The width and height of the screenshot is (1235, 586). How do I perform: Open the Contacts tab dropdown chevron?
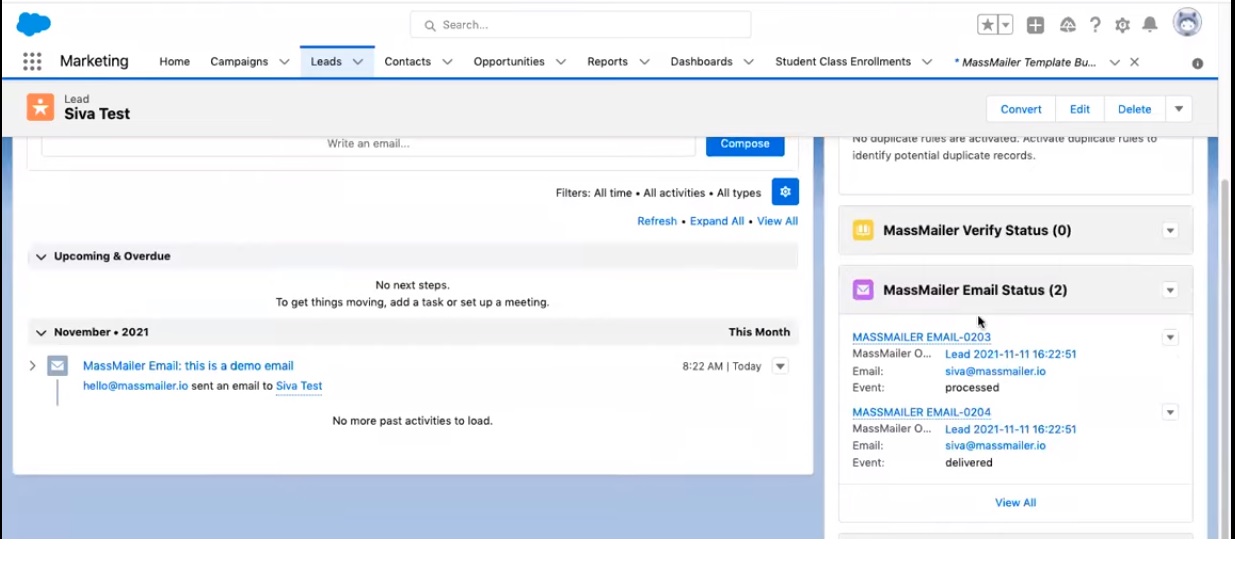(447, 62)
